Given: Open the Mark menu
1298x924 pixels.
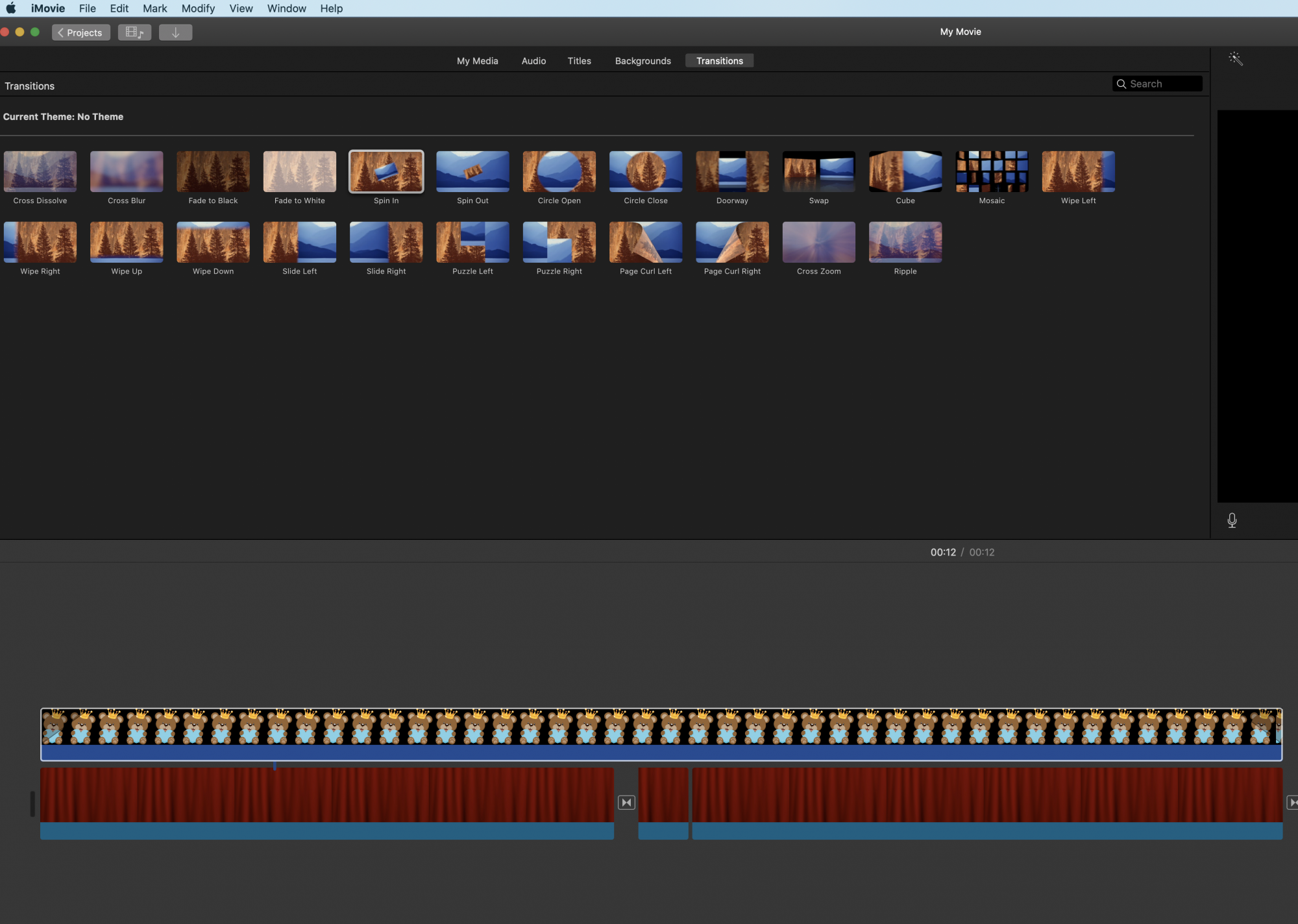Looking at the screenshot, I should [x=155, y=8].
